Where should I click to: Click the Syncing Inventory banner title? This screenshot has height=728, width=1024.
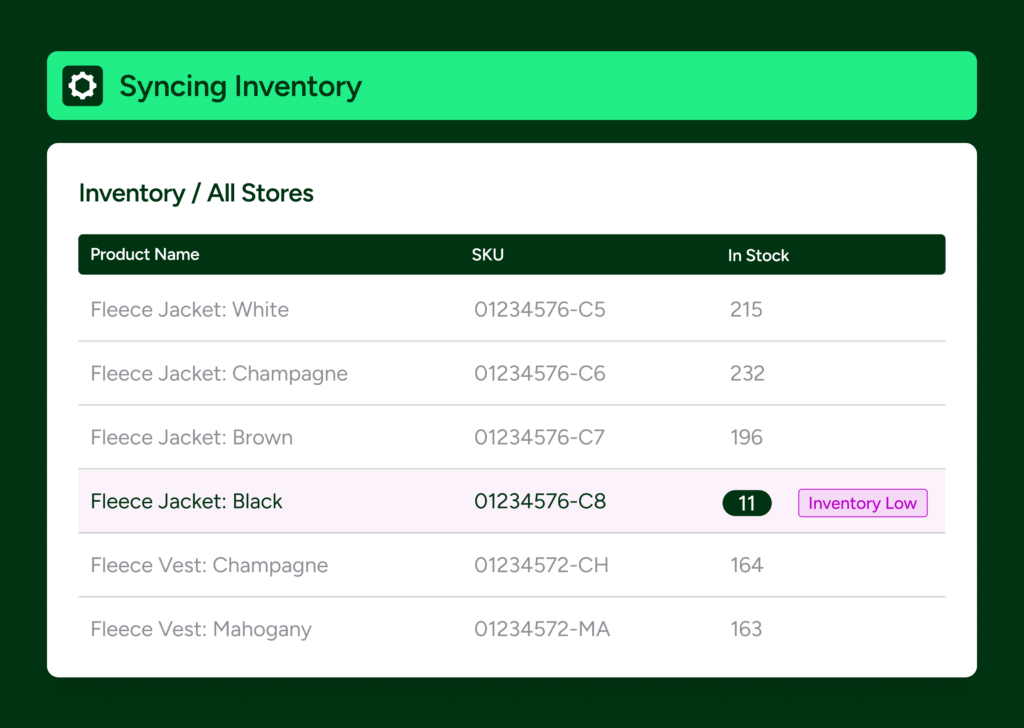(x=240, y=86)
